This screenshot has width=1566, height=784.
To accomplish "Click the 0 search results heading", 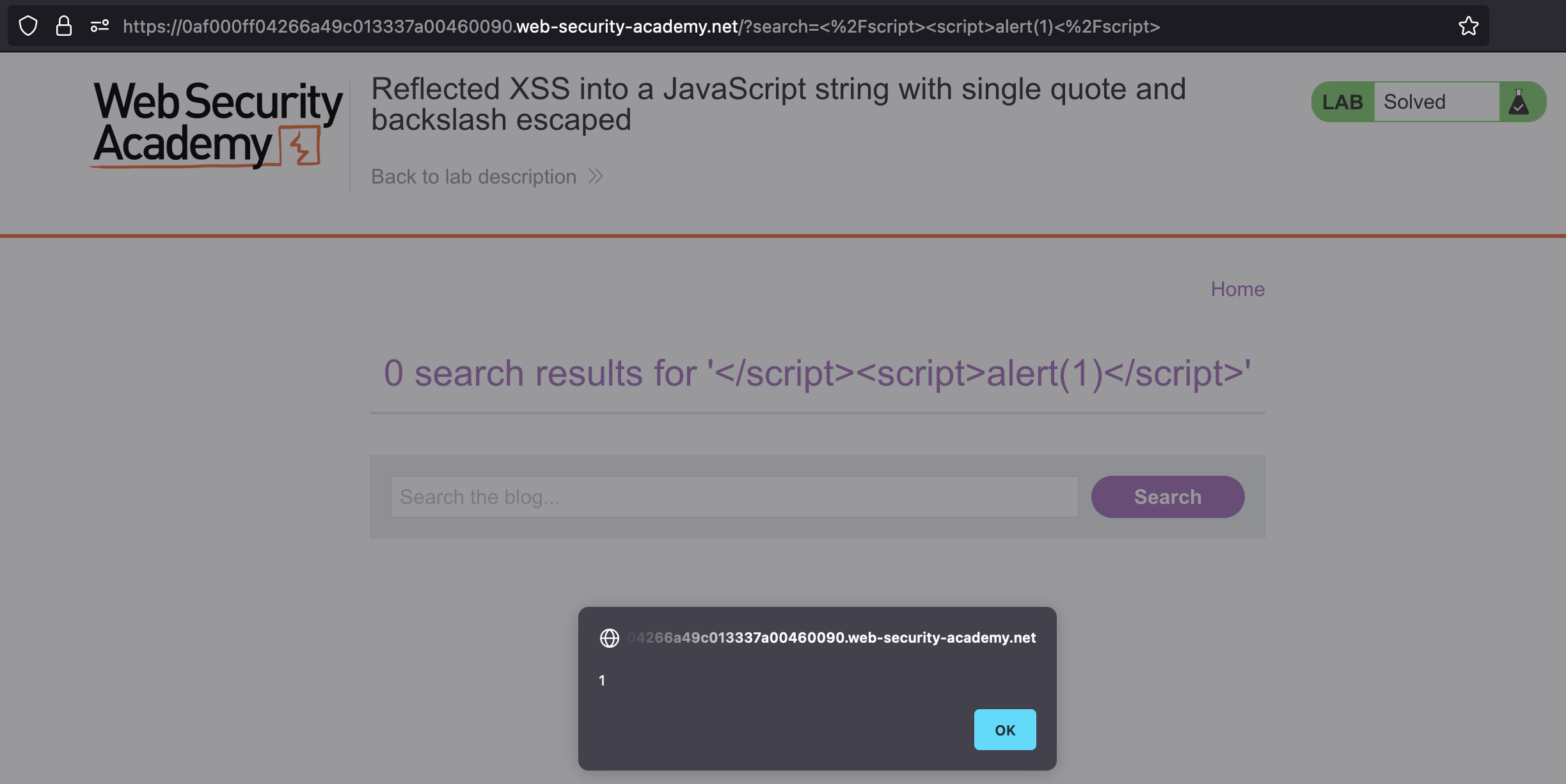I will coord(817,373).
